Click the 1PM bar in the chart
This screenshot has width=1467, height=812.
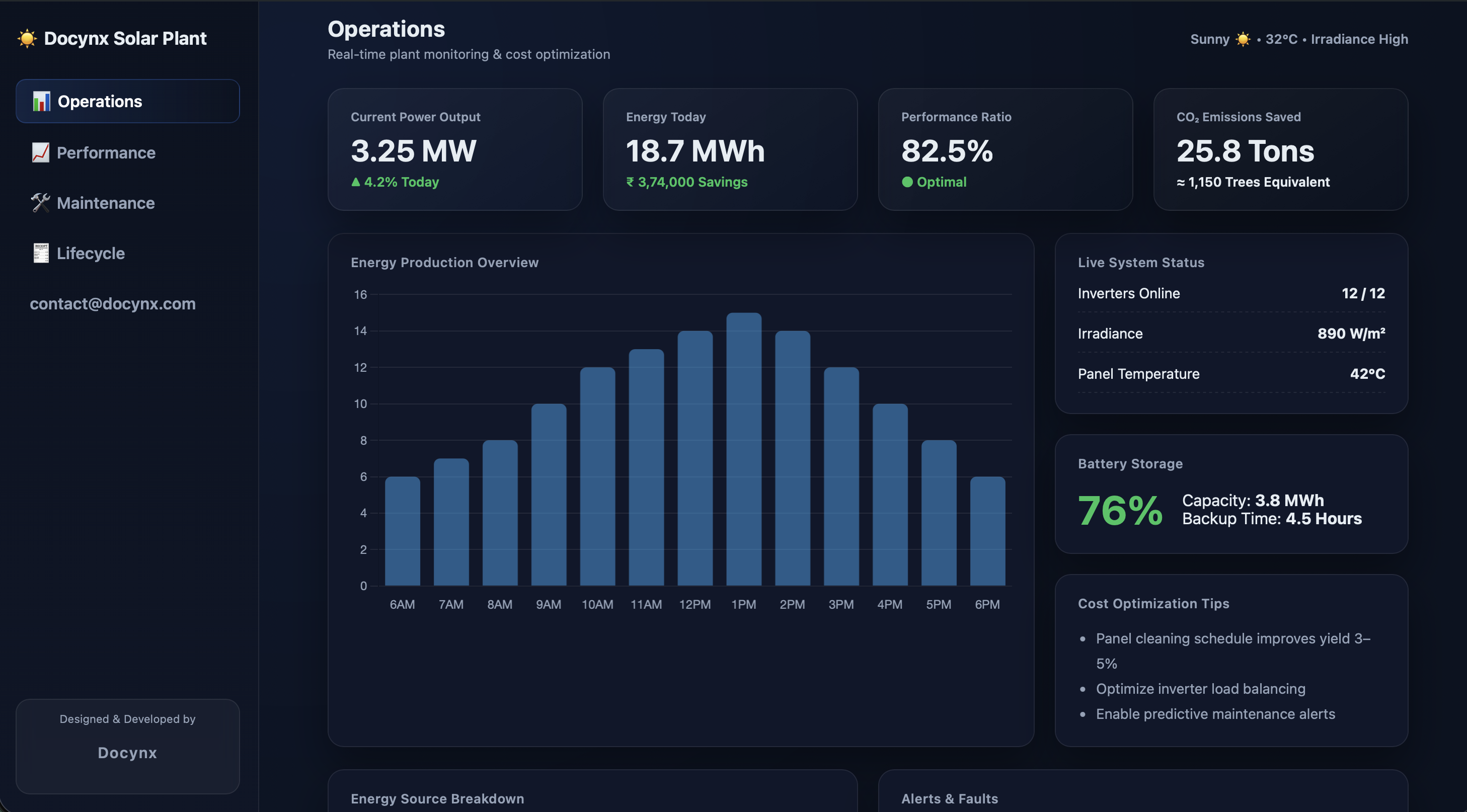(x=744, y=450)
